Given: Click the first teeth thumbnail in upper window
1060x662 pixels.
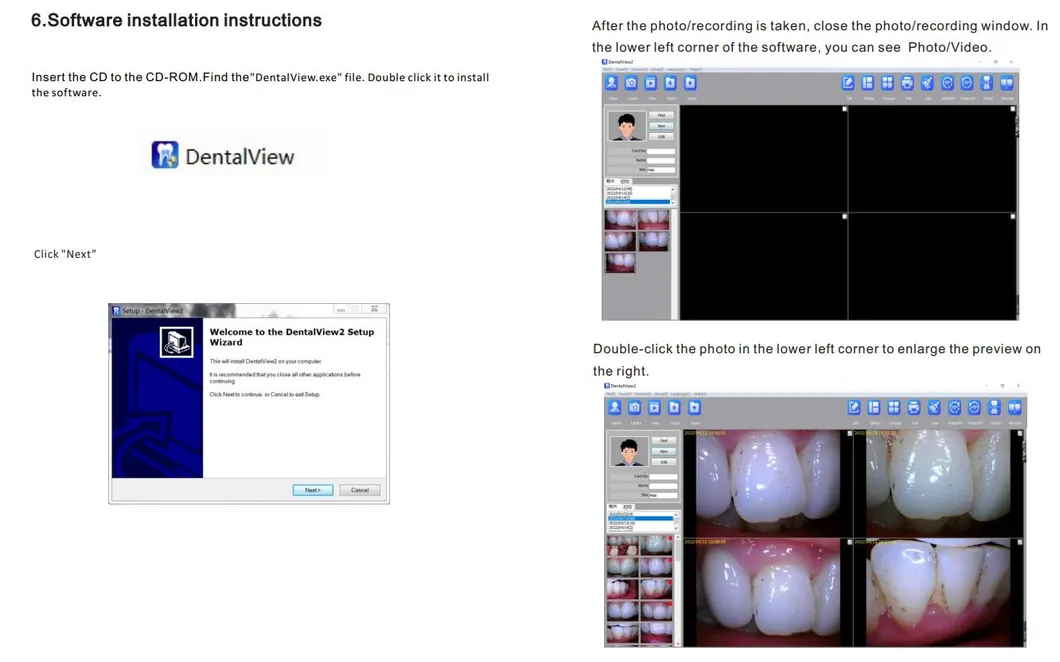Looking at the screenshot, I should pyautogui.click(x=620, y=218).
